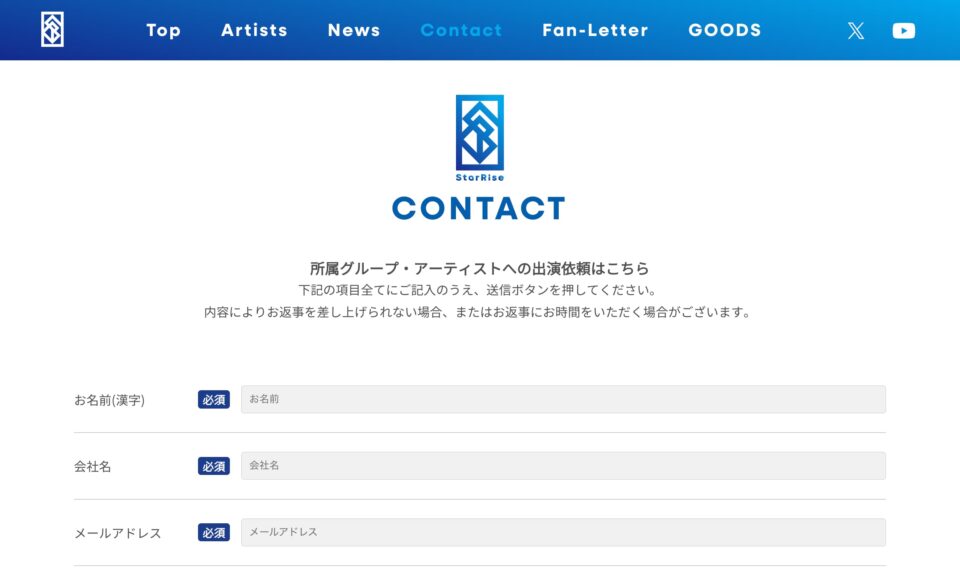The image size is (960, 584).
Task: Select the News nav item
Action: tap(354, 30)
